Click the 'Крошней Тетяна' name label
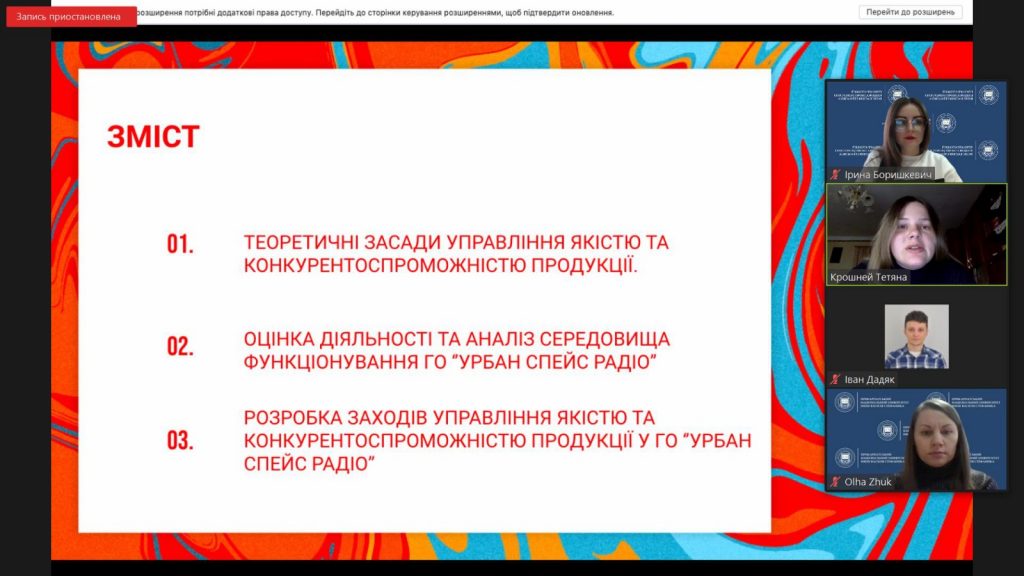 pyautogui.click(x=868, y=277)
